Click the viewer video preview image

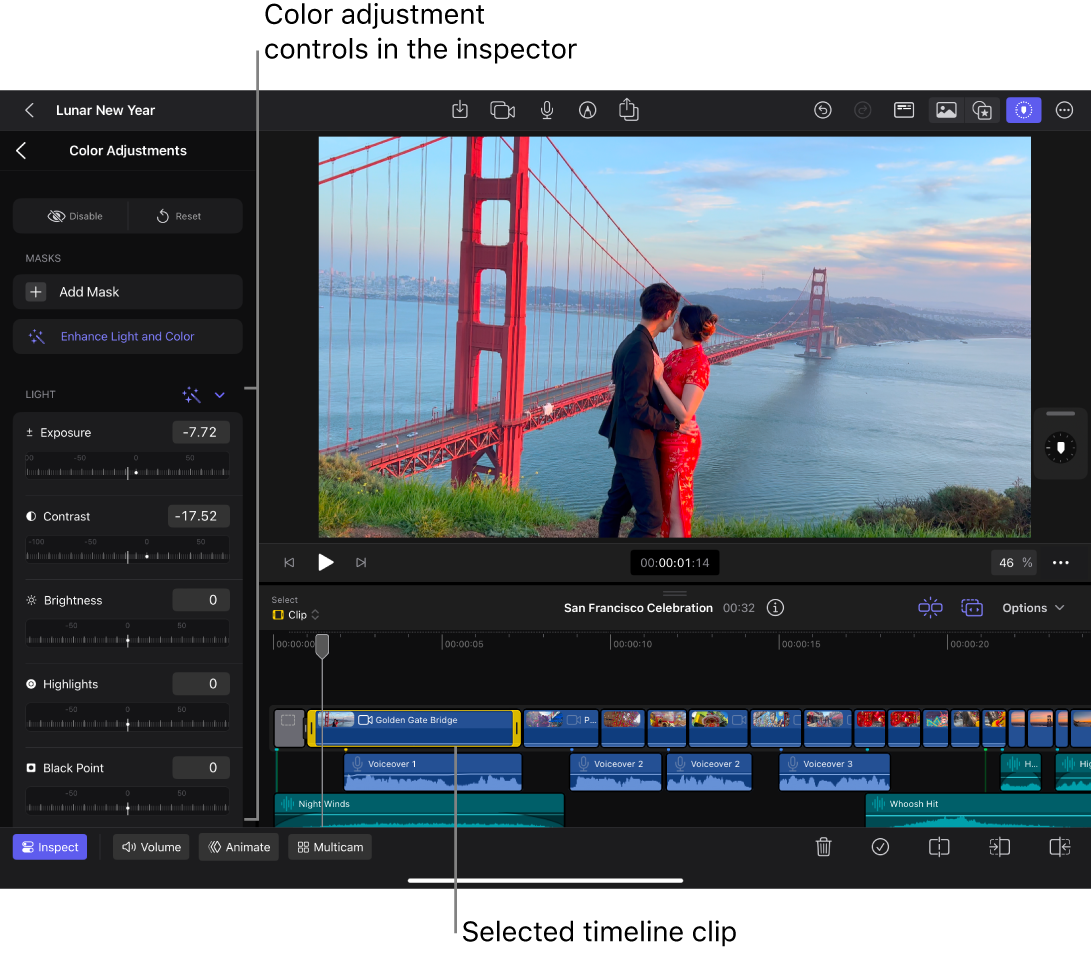point(674,336)
